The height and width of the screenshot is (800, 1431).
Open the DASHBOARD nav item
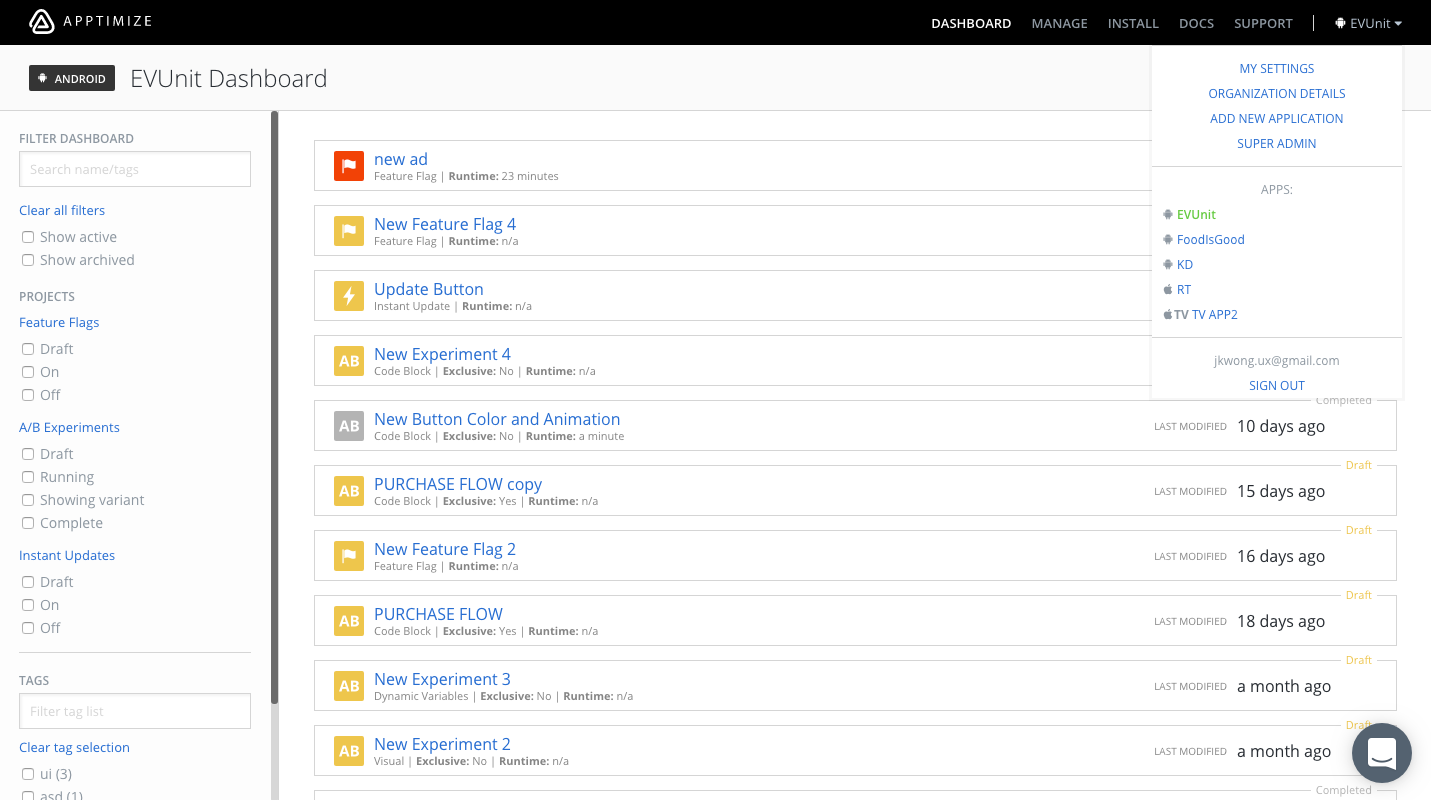pos(971,23)
